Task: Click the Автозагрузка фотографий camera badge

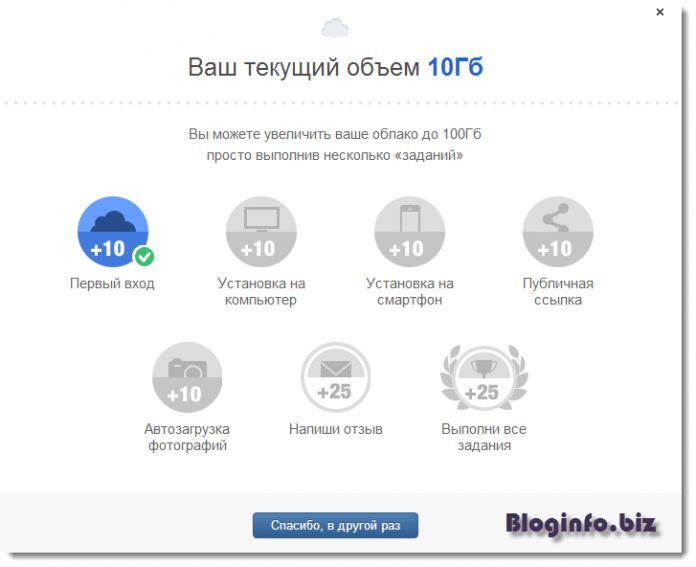Action: pos(187,377)
